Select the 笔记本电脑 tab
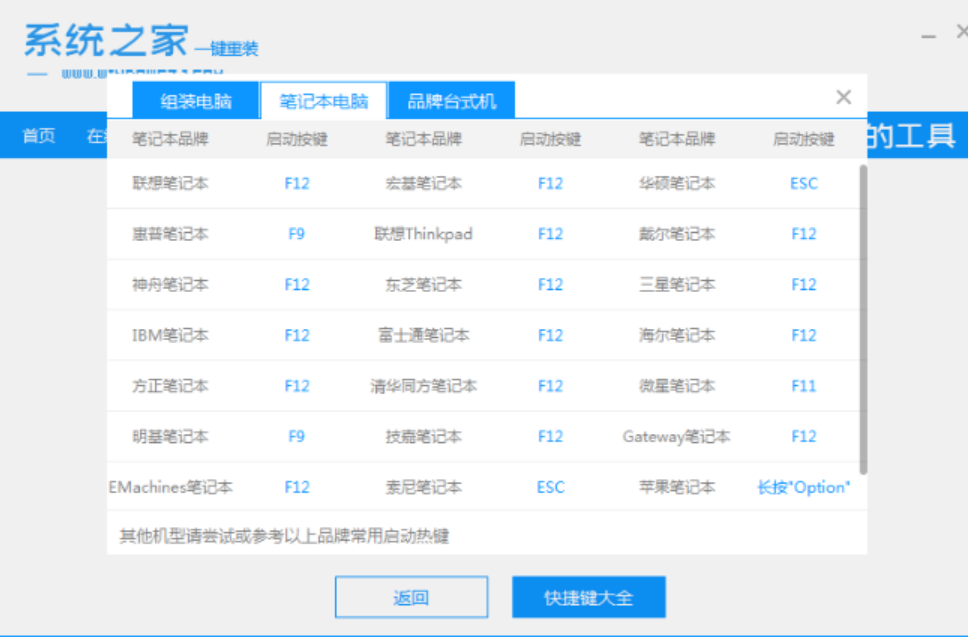This screenshot has height=642, width=968. [x=323, y=101]
